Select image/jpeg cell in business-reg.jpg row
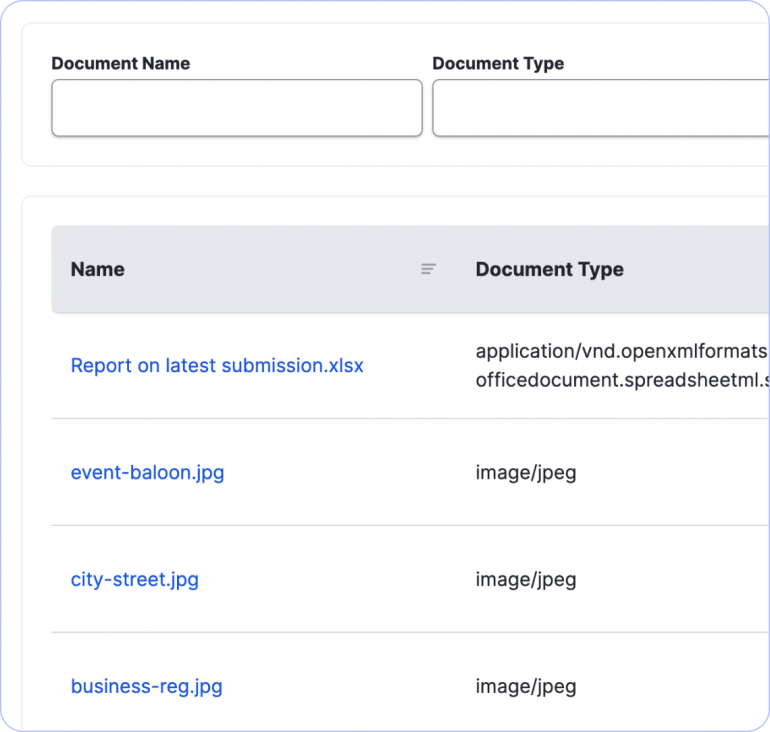This screenshot has width=770, height=732. click(526, 686)
